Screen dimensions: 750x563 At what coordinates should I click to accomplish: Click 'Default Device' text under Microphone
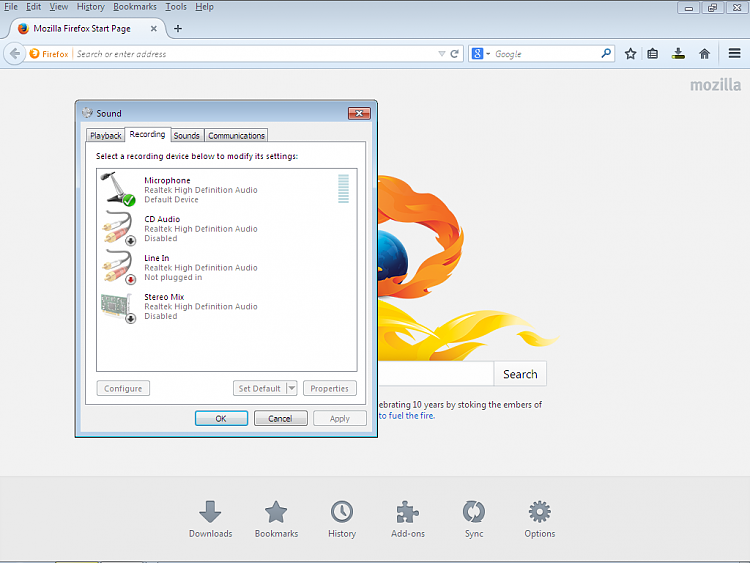point(171,199)
